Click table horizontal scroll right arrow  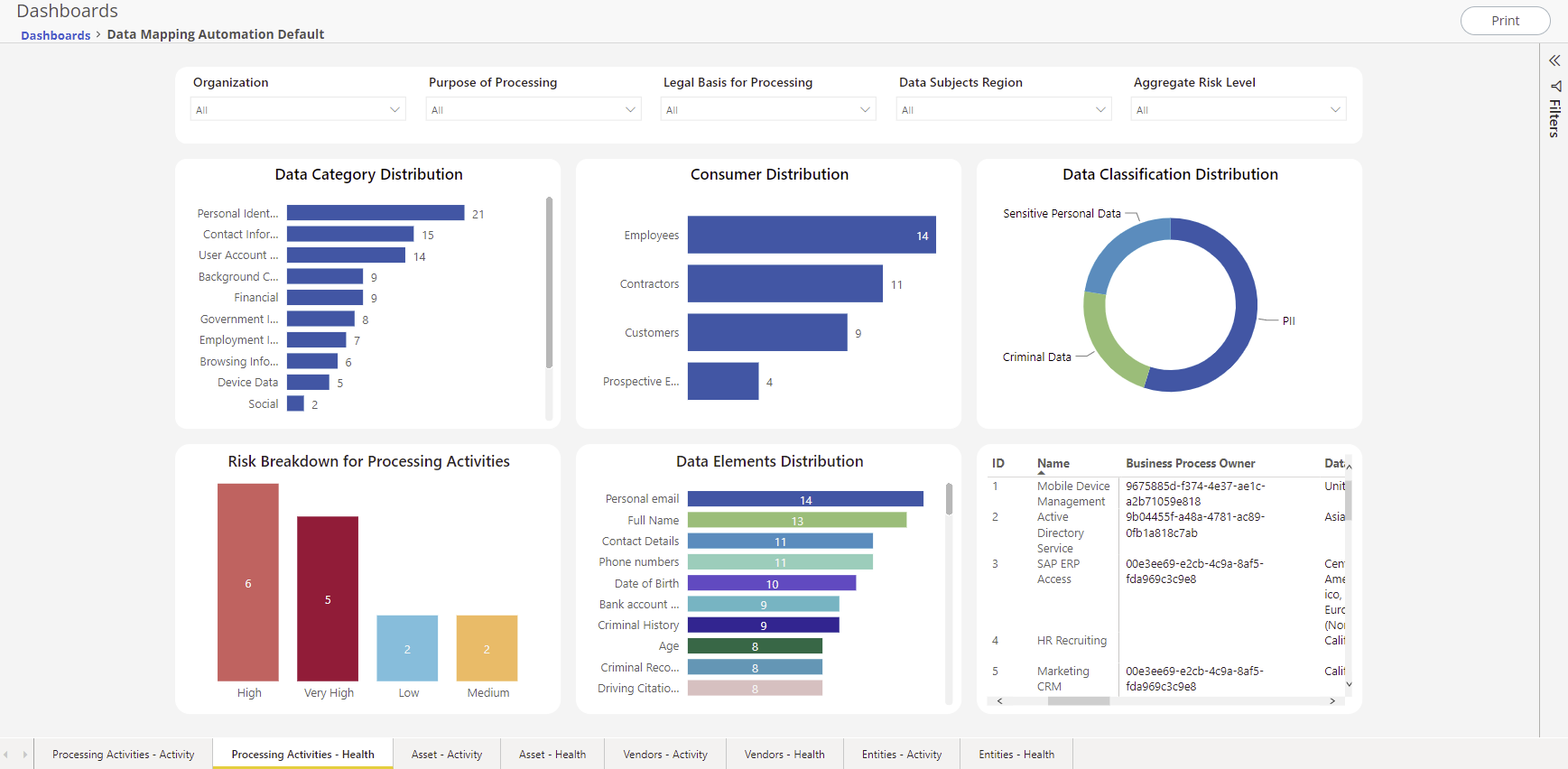click(1332, 701)
